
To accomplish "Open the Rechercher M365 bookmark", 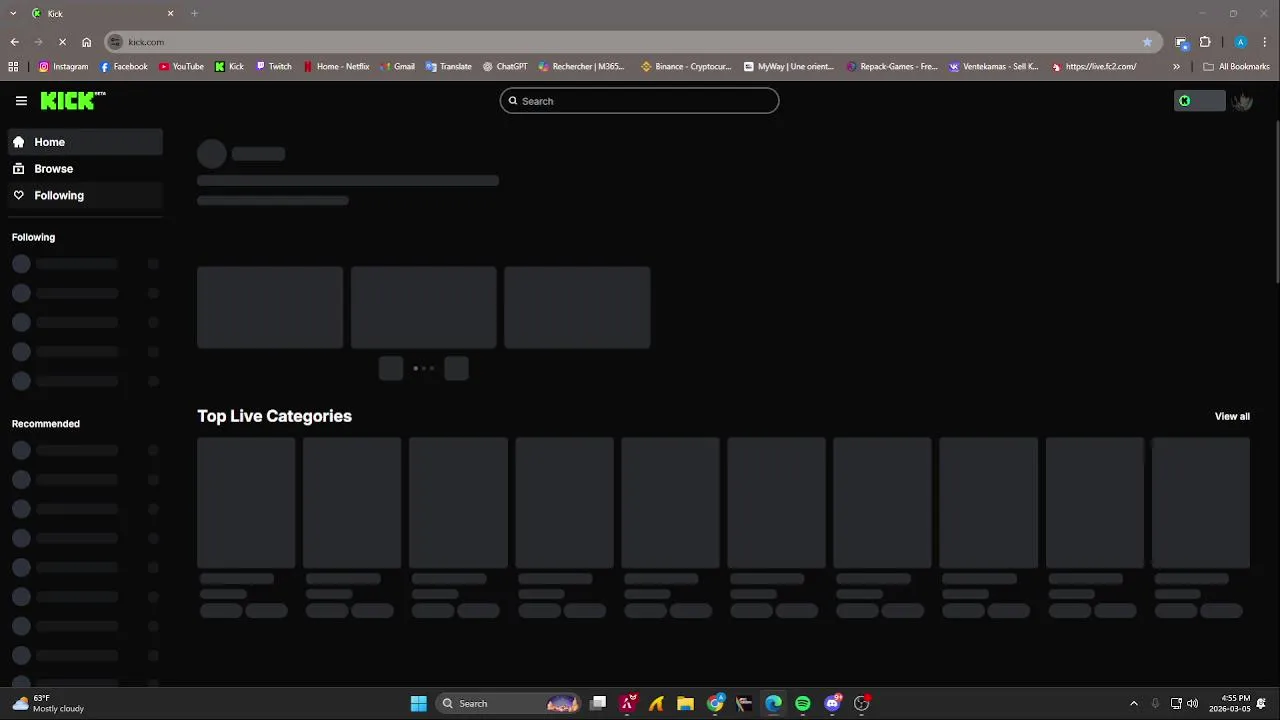I will (582, 67).
